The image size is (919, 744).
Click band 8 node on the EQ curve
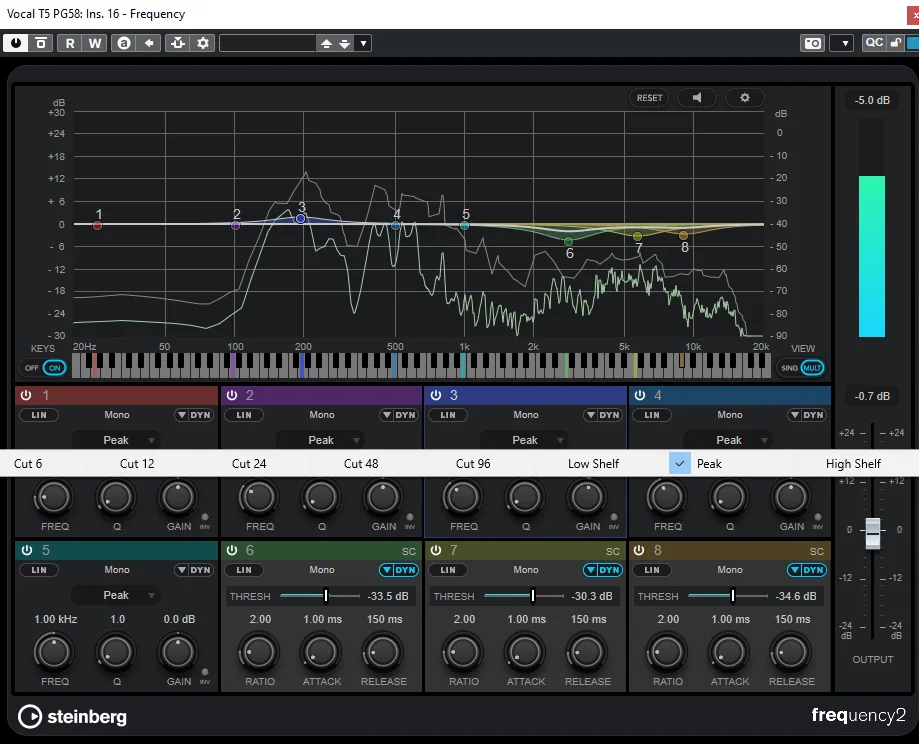tap(683, 235)
